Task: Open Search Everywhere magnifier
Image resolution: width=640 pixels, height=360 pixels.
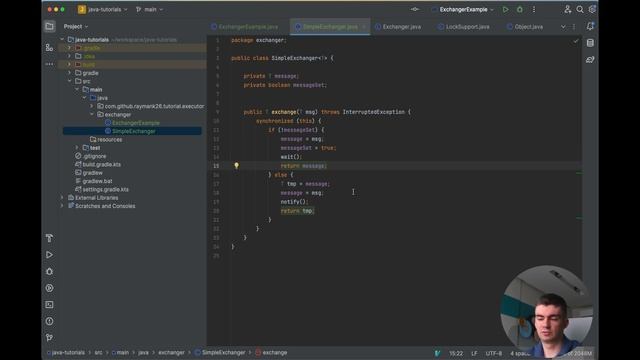Action: [580, 9]
